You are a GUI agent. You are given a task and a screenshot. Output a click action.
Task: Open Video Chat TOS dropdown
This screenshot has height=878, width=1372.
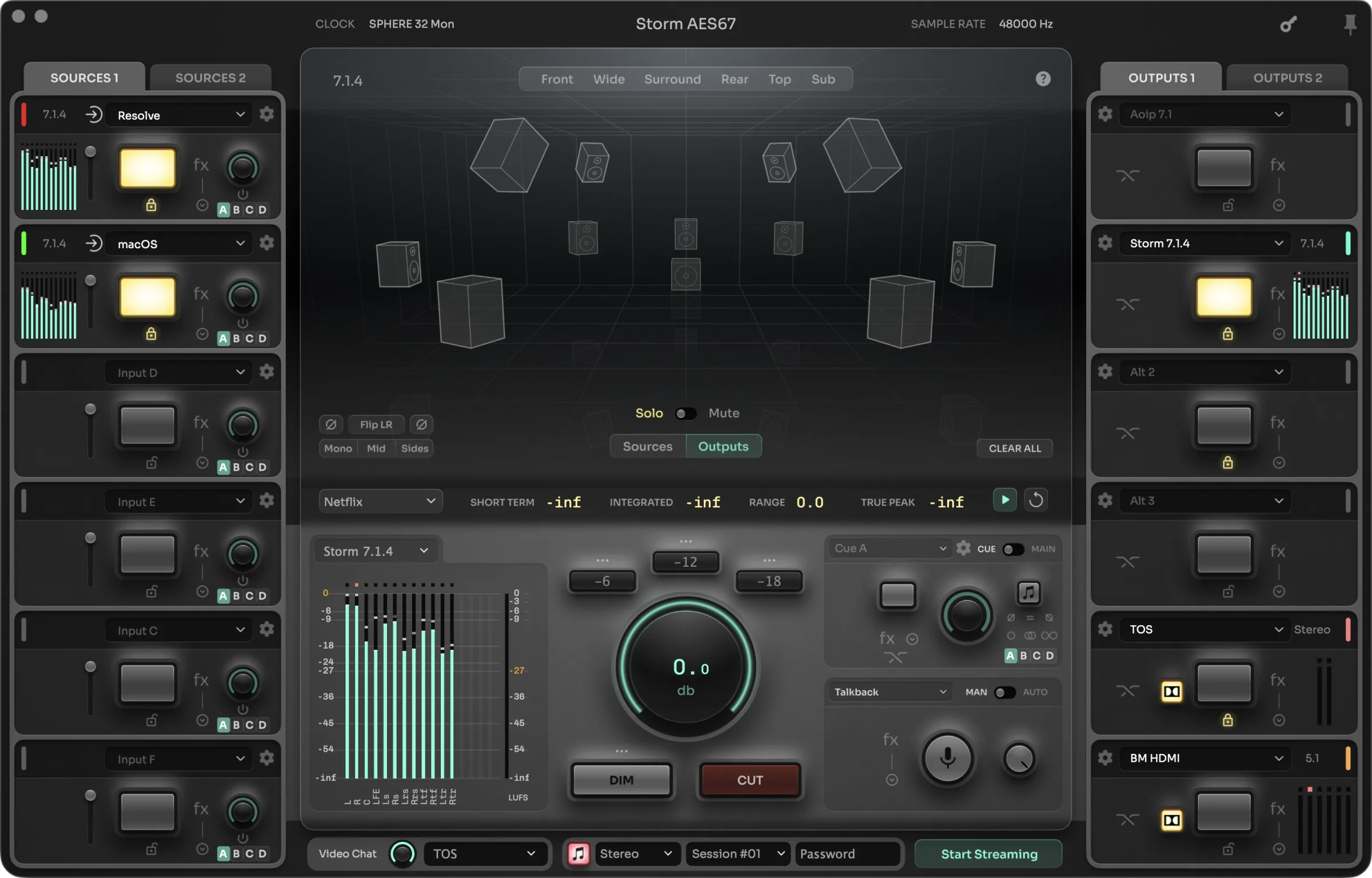(x=485, y=854)
